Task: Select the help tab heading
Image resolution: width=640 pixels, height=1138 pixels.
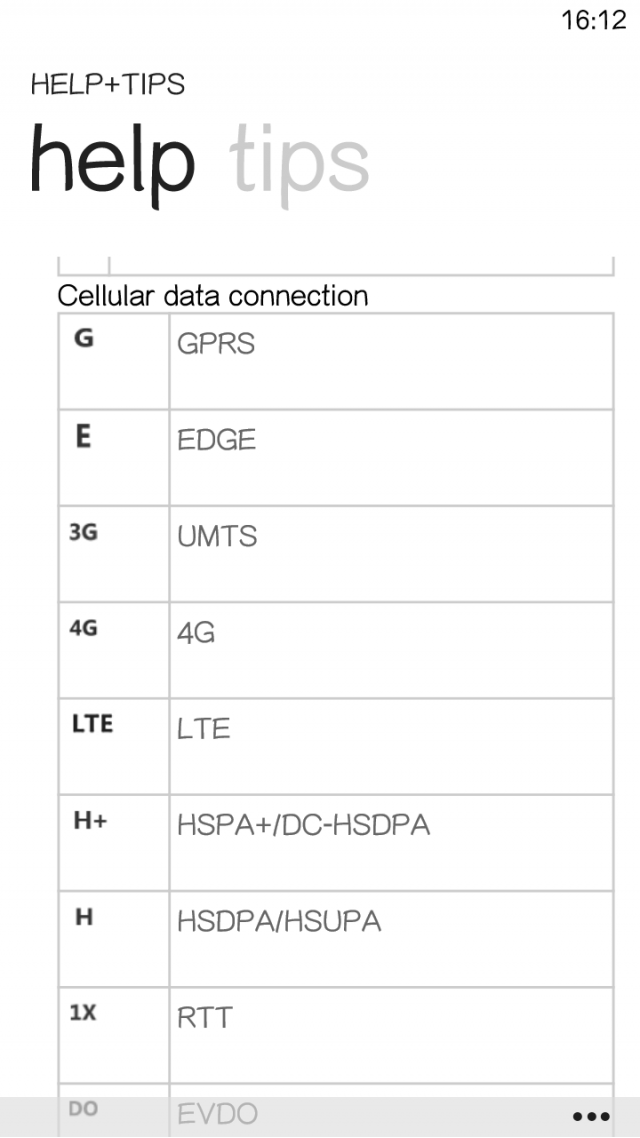Action: click(x=112, y=162)
